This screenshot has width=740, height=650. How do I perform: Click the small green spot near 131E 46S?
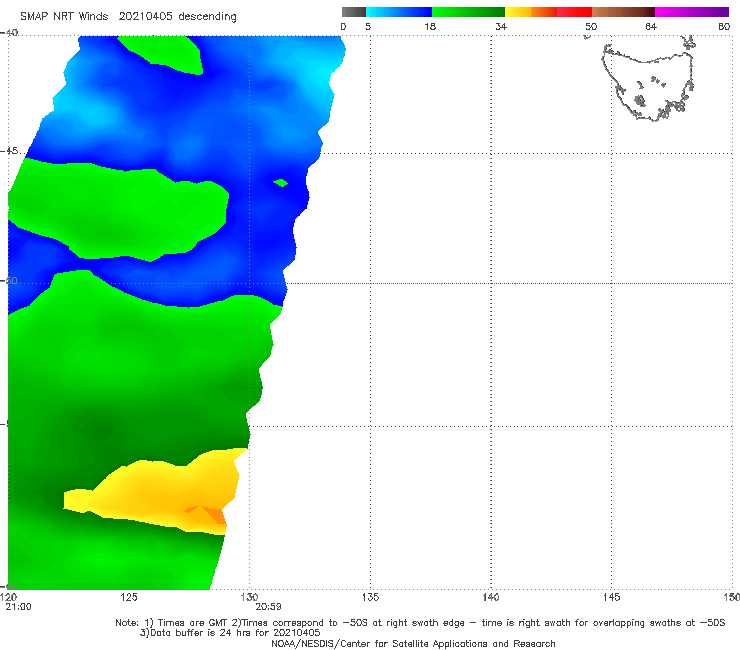click(x=281, y=183)
